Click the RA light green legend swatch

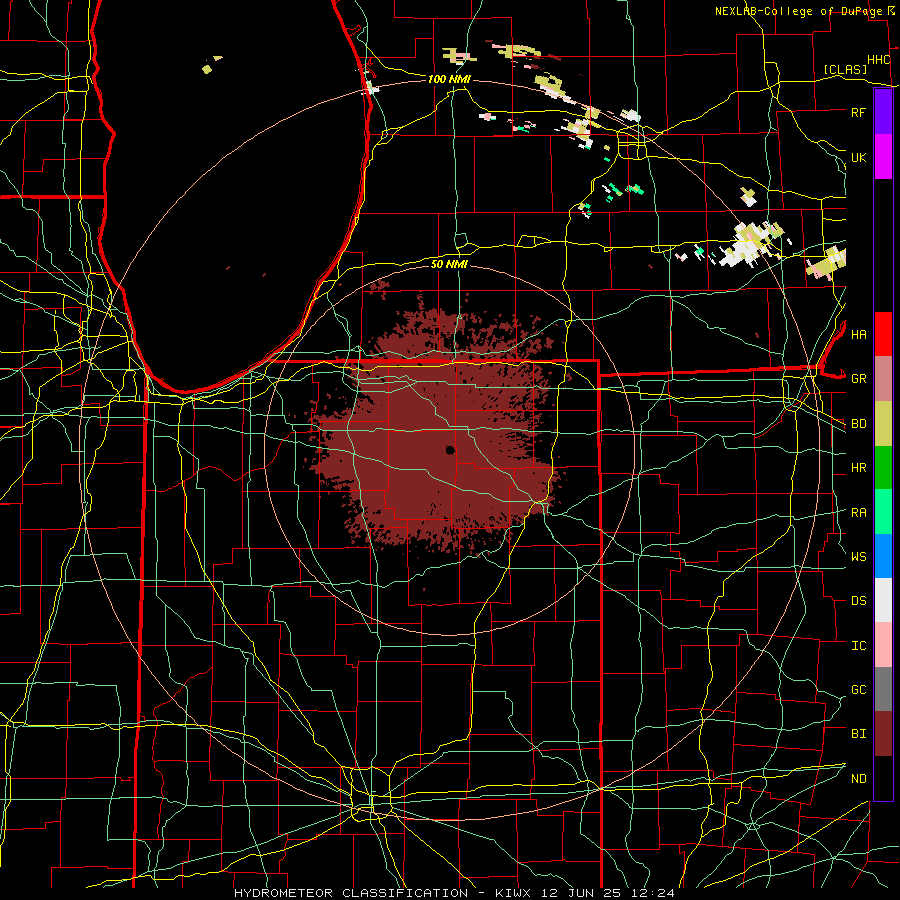pyautogui.click(x=883, y=512)
